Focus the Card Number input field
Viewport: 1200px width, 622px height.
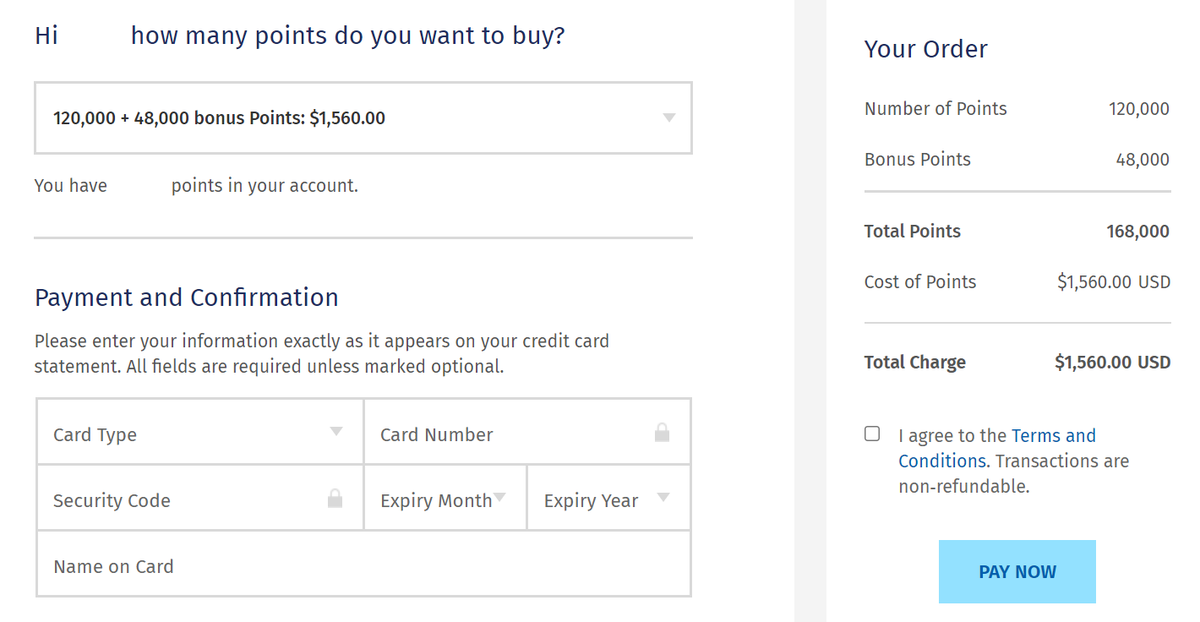click(x=510, y=434)
